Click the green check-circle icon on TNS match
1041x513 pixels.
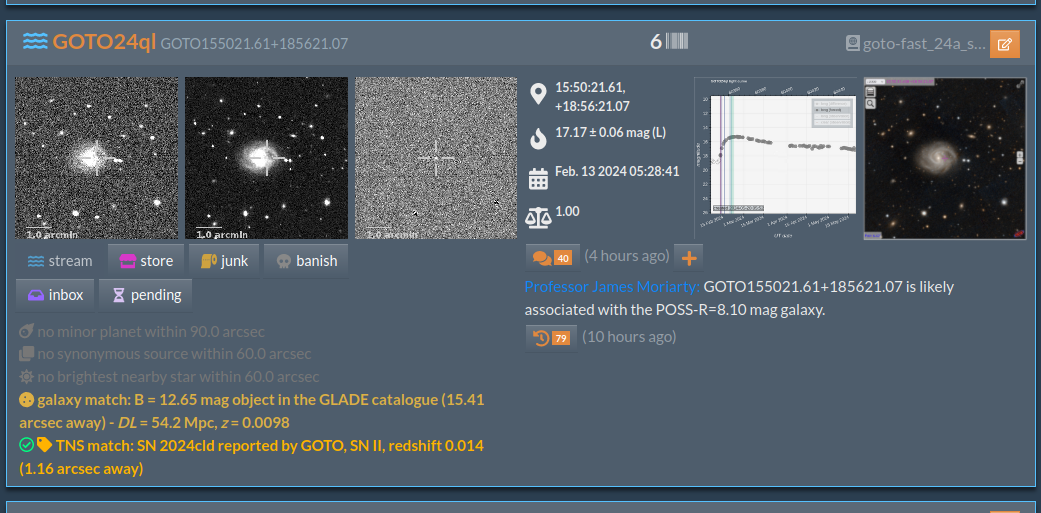point(26,445)
